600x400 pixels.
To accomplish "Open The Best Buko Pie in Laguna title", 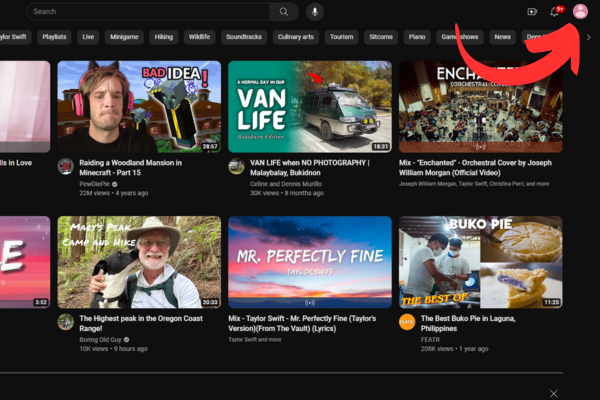I will click(468, 323).
